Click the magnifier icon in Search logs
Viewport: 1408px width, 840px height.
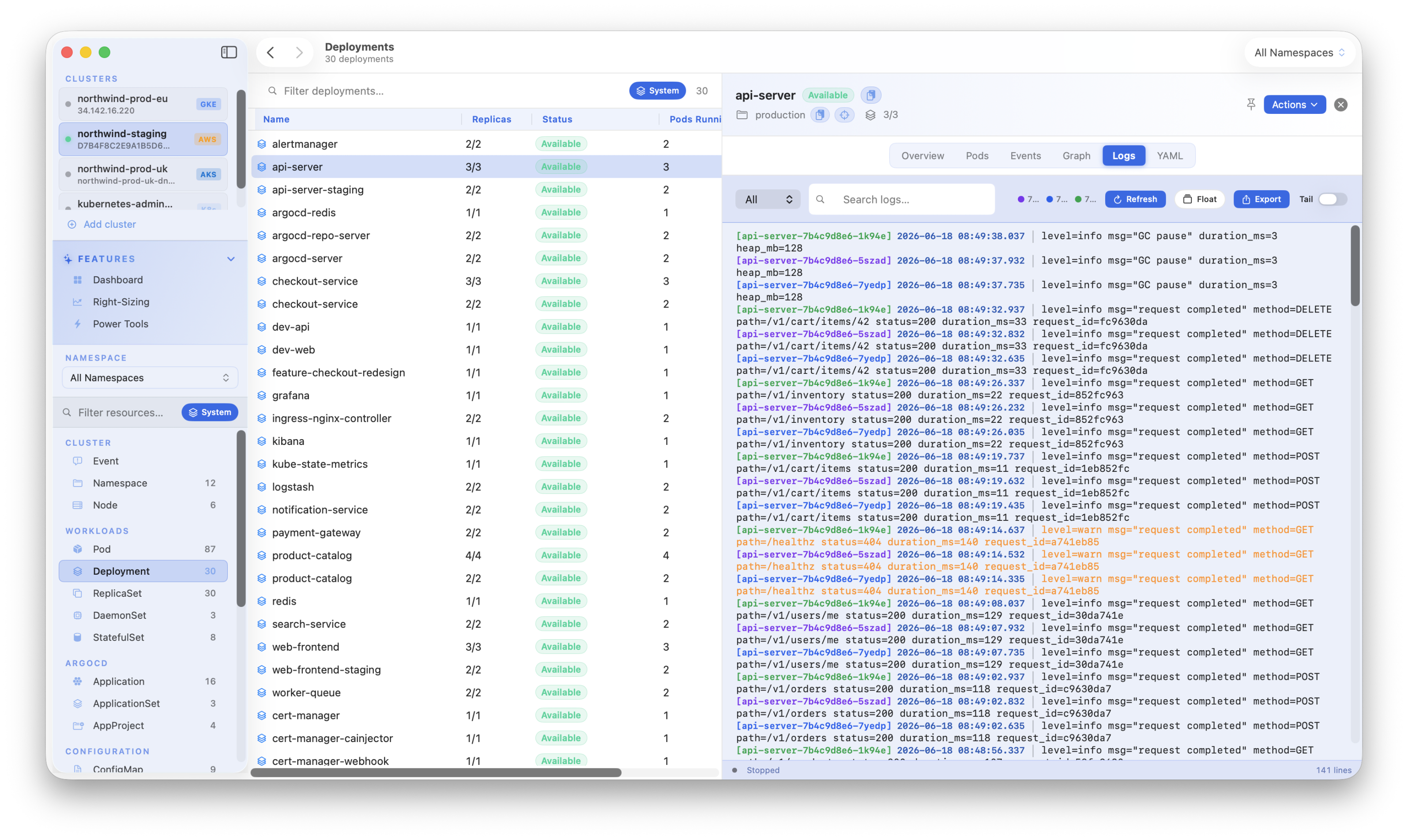[x=820, y=199]
